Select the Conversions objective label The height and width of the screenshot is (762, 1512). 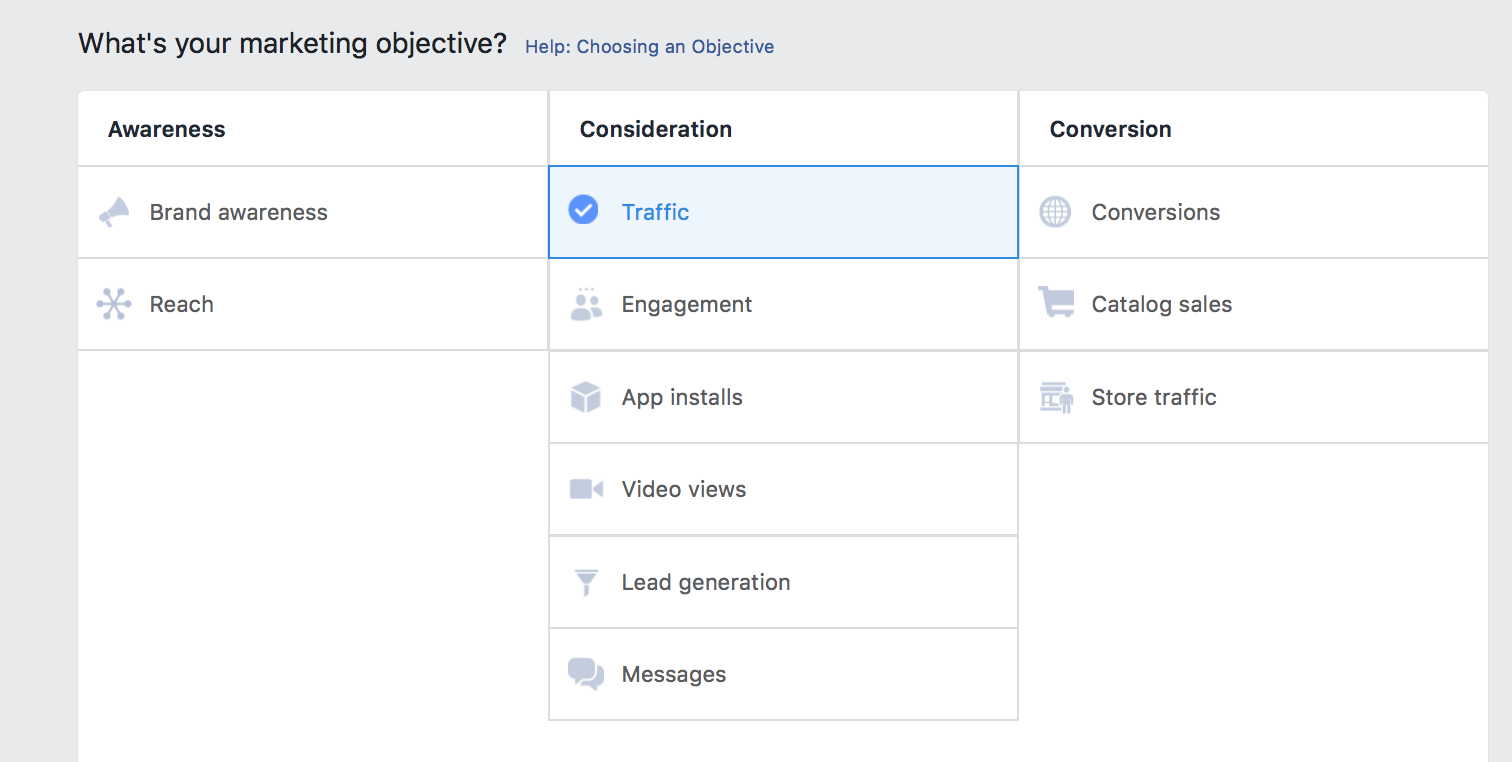[1155, 212]
